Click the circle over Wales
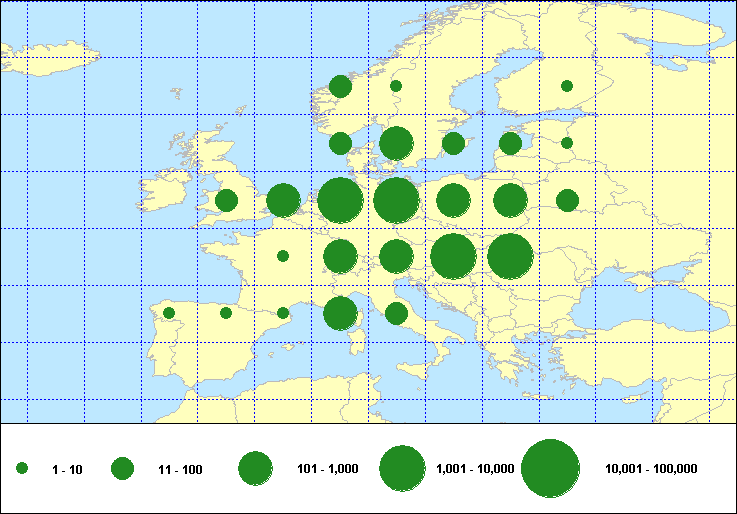Image resolution: width=737 pixels, height=514 pixels. point(226,200)
